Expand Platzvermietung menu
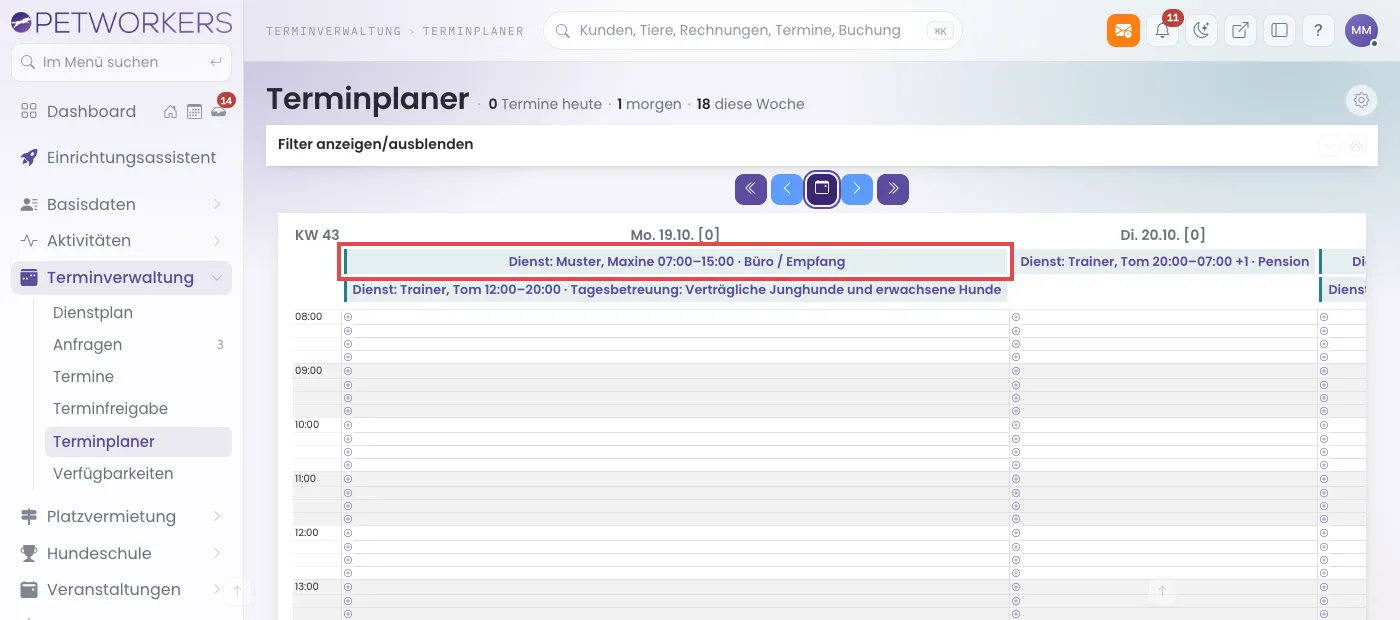Viewport: 1400px width, 620px height. point(121,516)
